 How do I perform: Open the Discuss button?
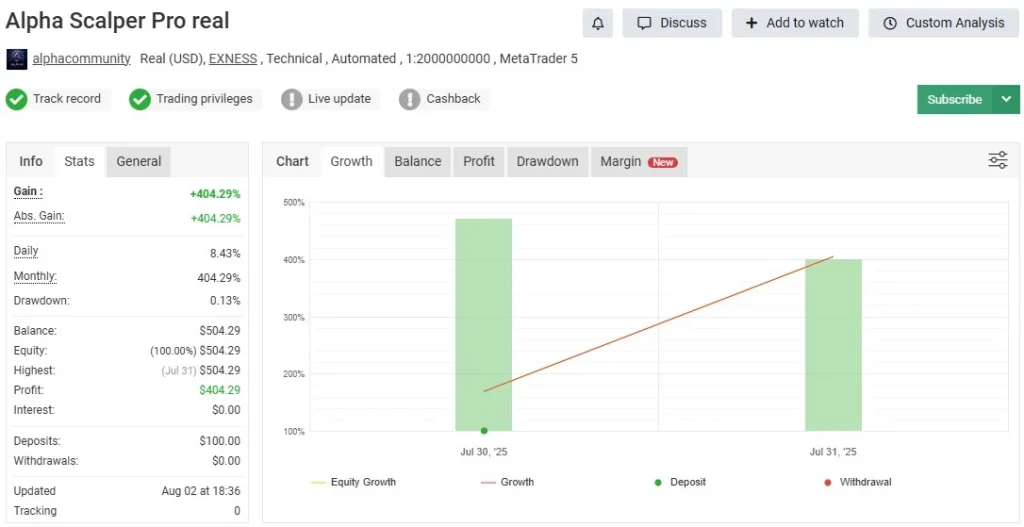click(x=672, y=24)
